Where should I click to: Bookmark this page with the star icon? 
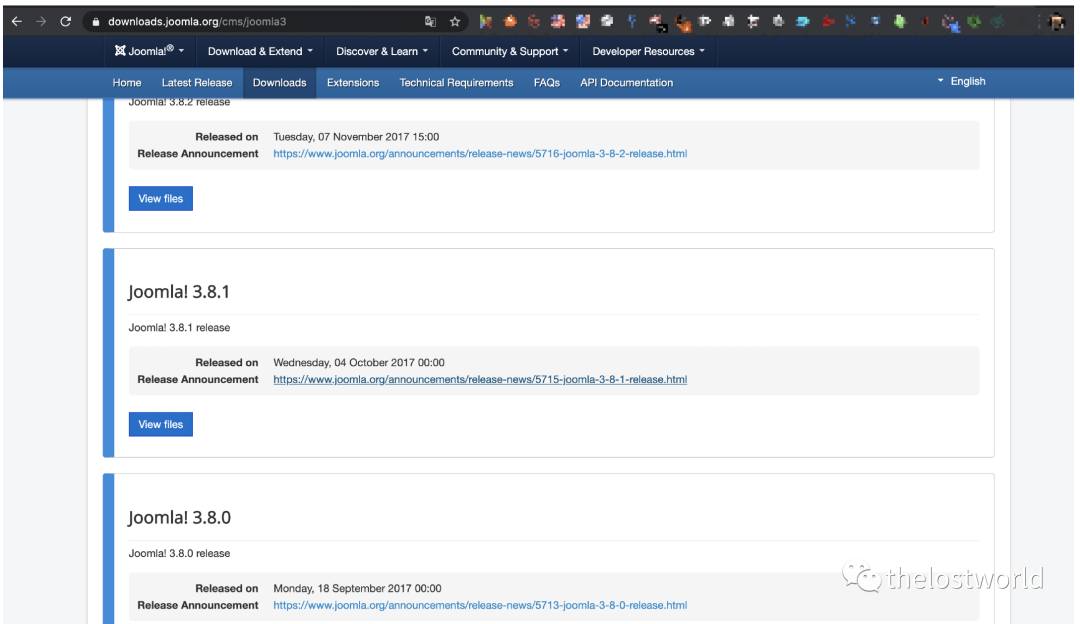coord(455,21)
